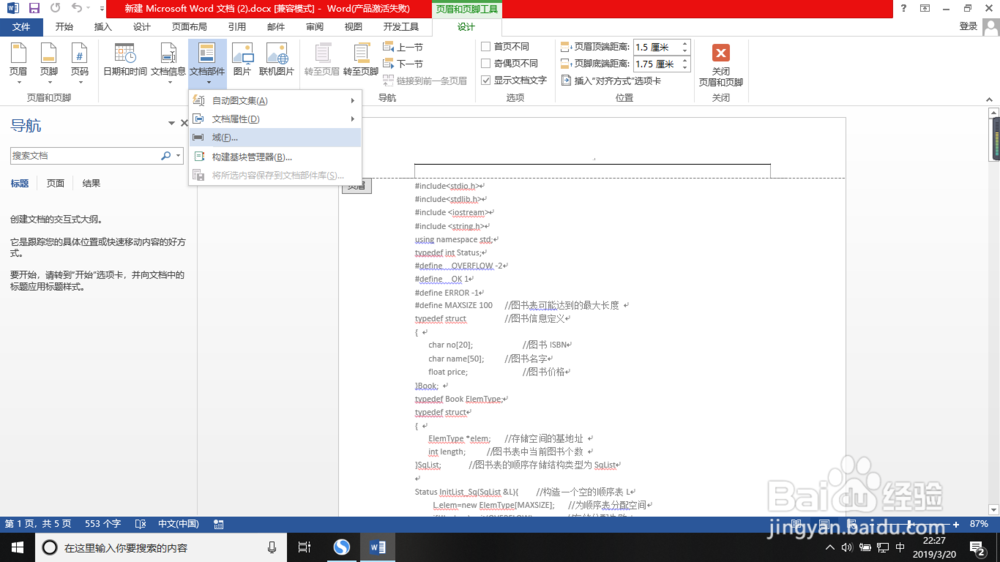Click the Redo icon in quick access
This screenshot has width=1000, height=562.
pyautogui.click(x=55, y=8)
